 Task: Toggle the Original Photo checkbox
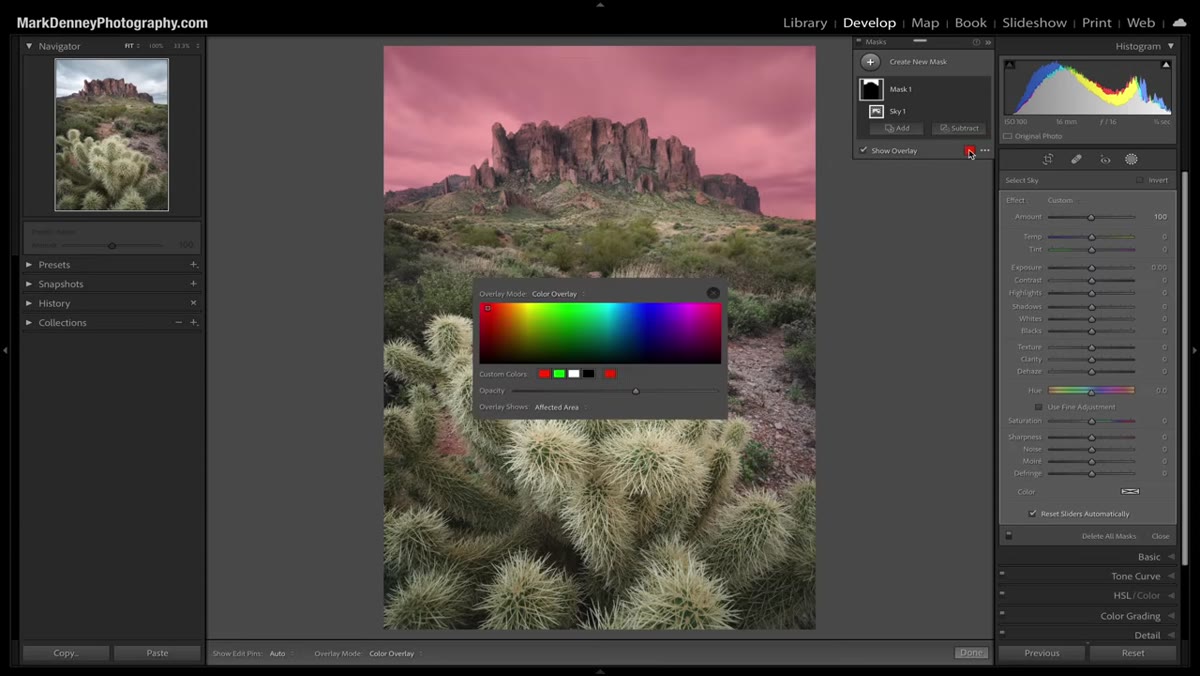[1007, 136]
